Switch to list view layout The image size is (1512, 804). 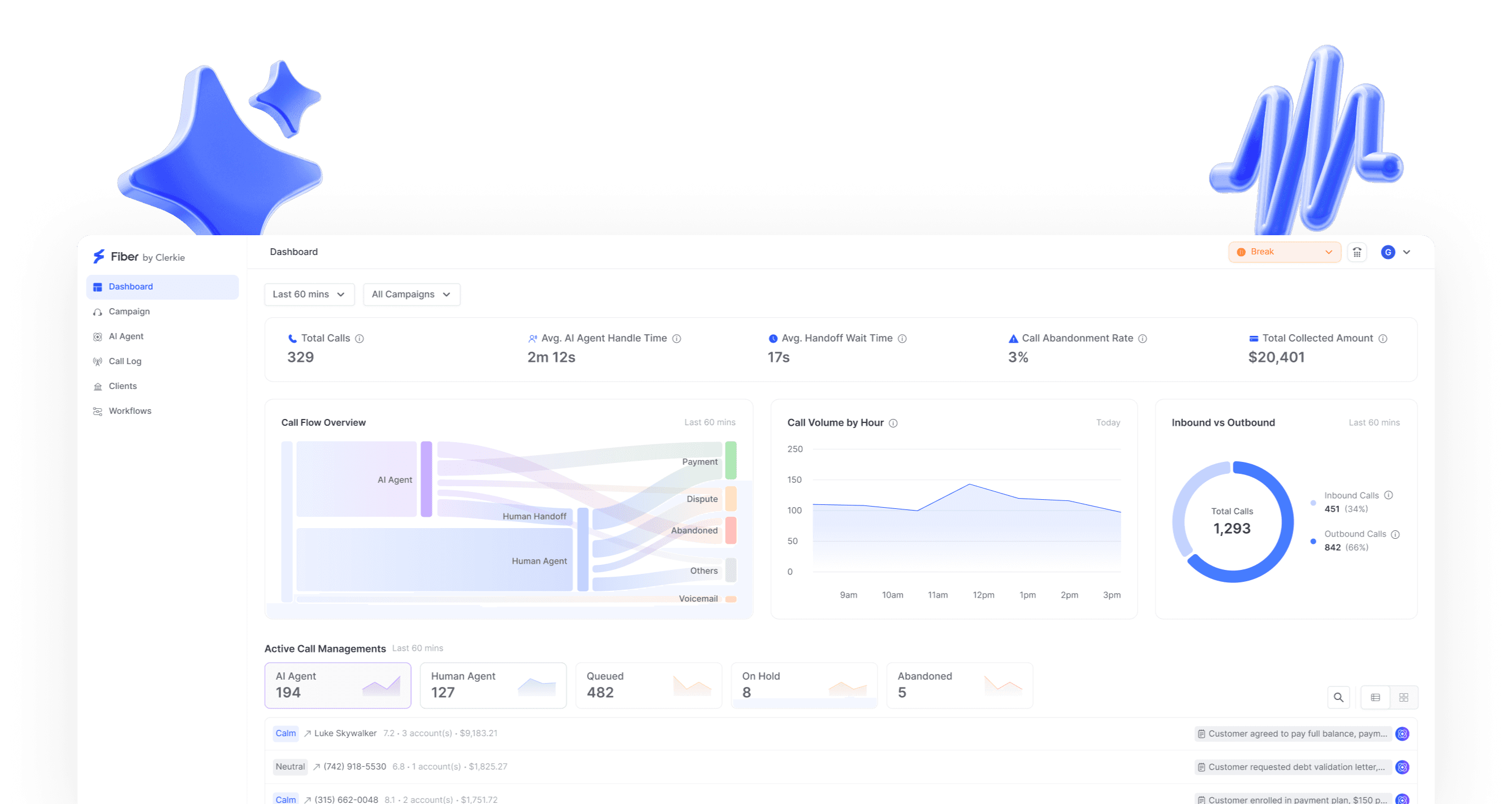[x=1375, y=697]
